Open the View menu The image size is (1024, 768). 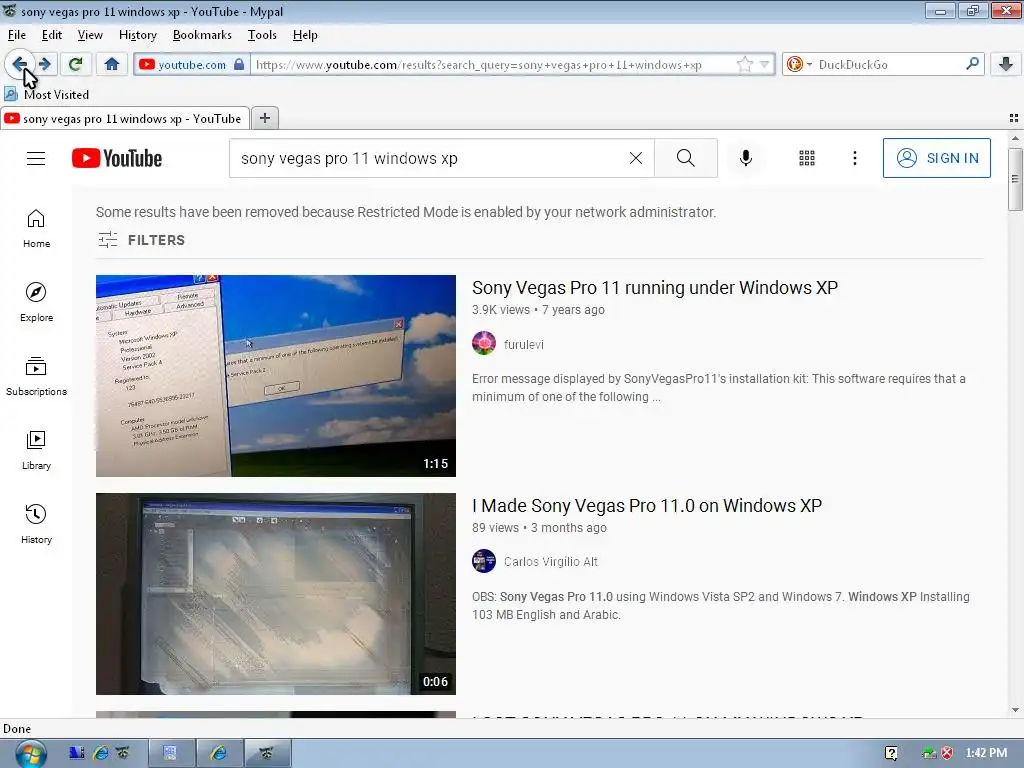[90, 35]
